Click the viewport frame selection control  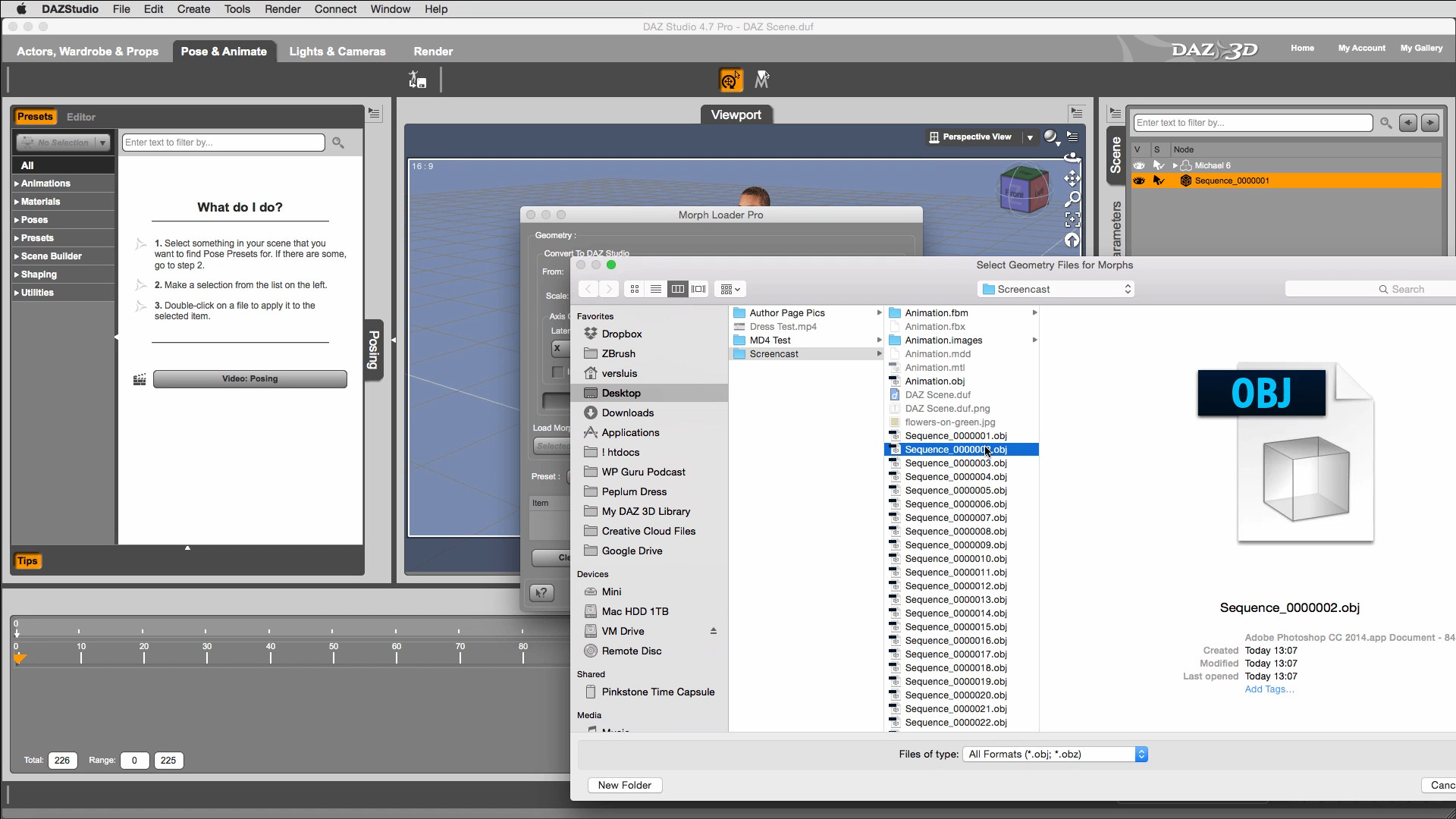[1072, 220]
